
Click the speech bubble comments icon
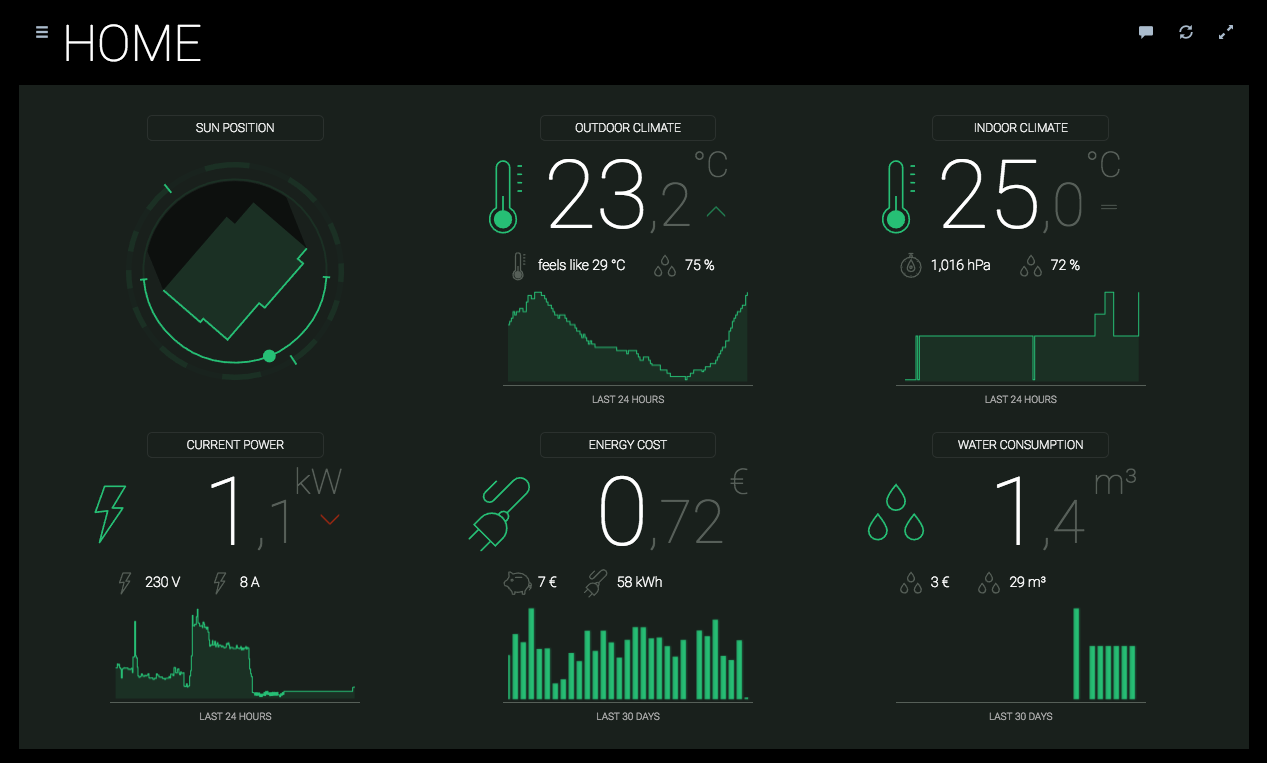click(x=1146, y=32)
